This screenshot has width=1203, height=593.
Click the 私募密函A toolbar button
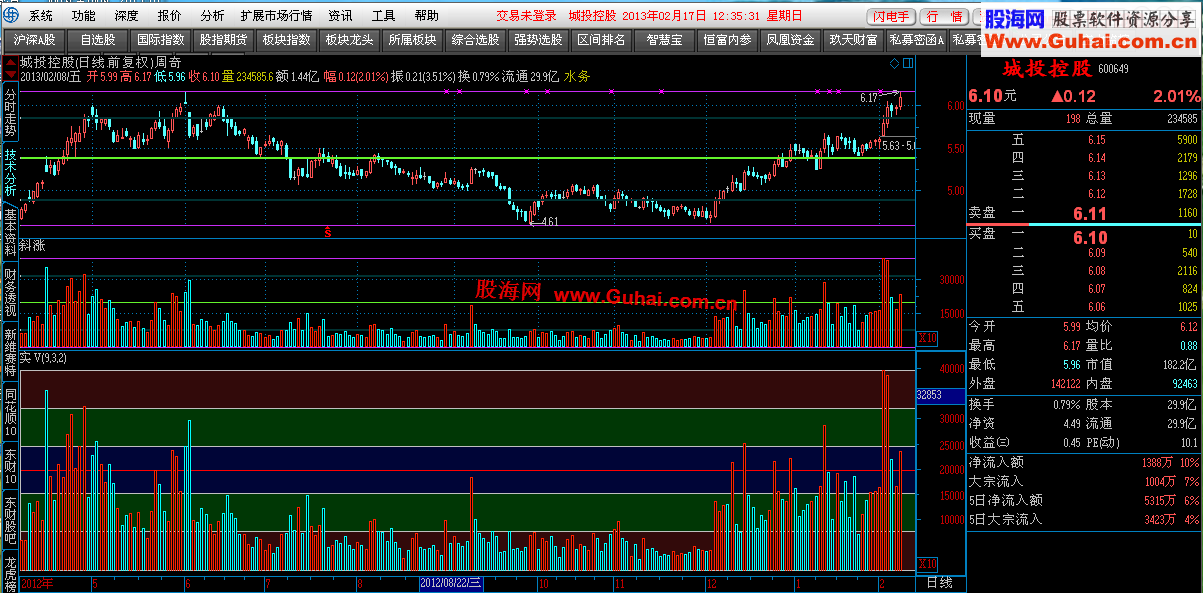(x=916, y=40)
